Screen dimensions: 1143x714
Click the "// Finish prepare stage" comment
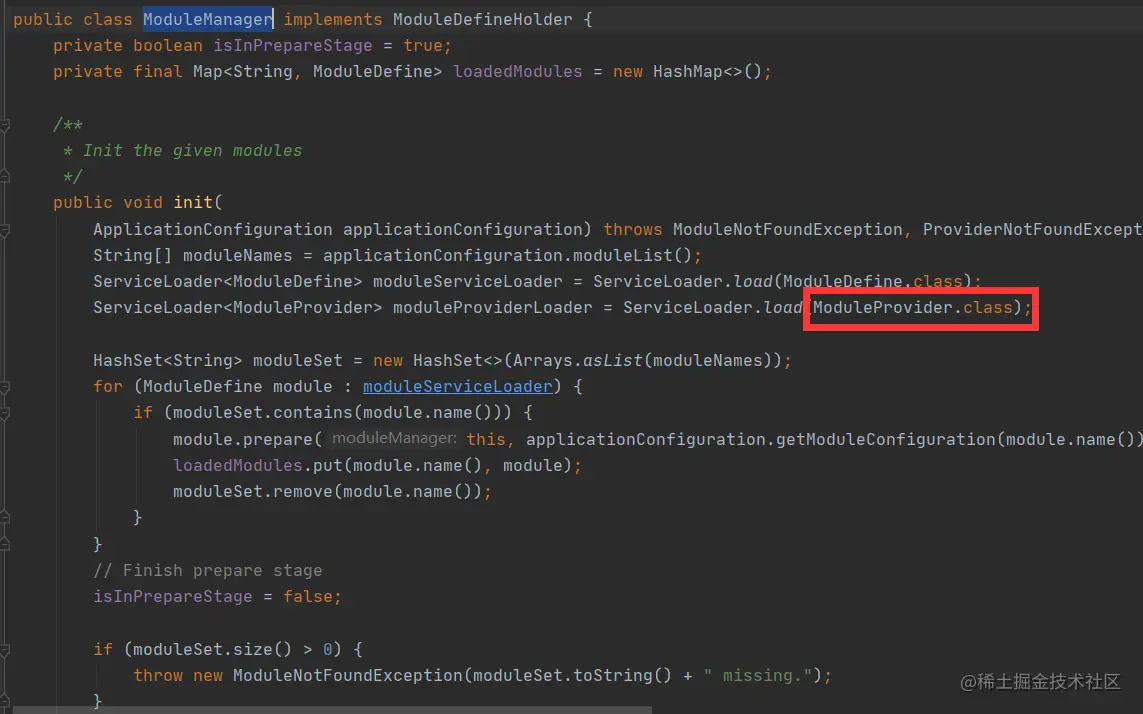point(208,570)
